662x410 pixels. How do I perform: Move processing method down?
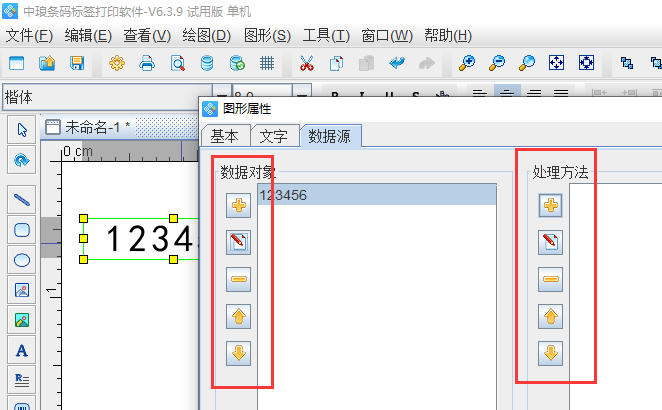[550, 353]
